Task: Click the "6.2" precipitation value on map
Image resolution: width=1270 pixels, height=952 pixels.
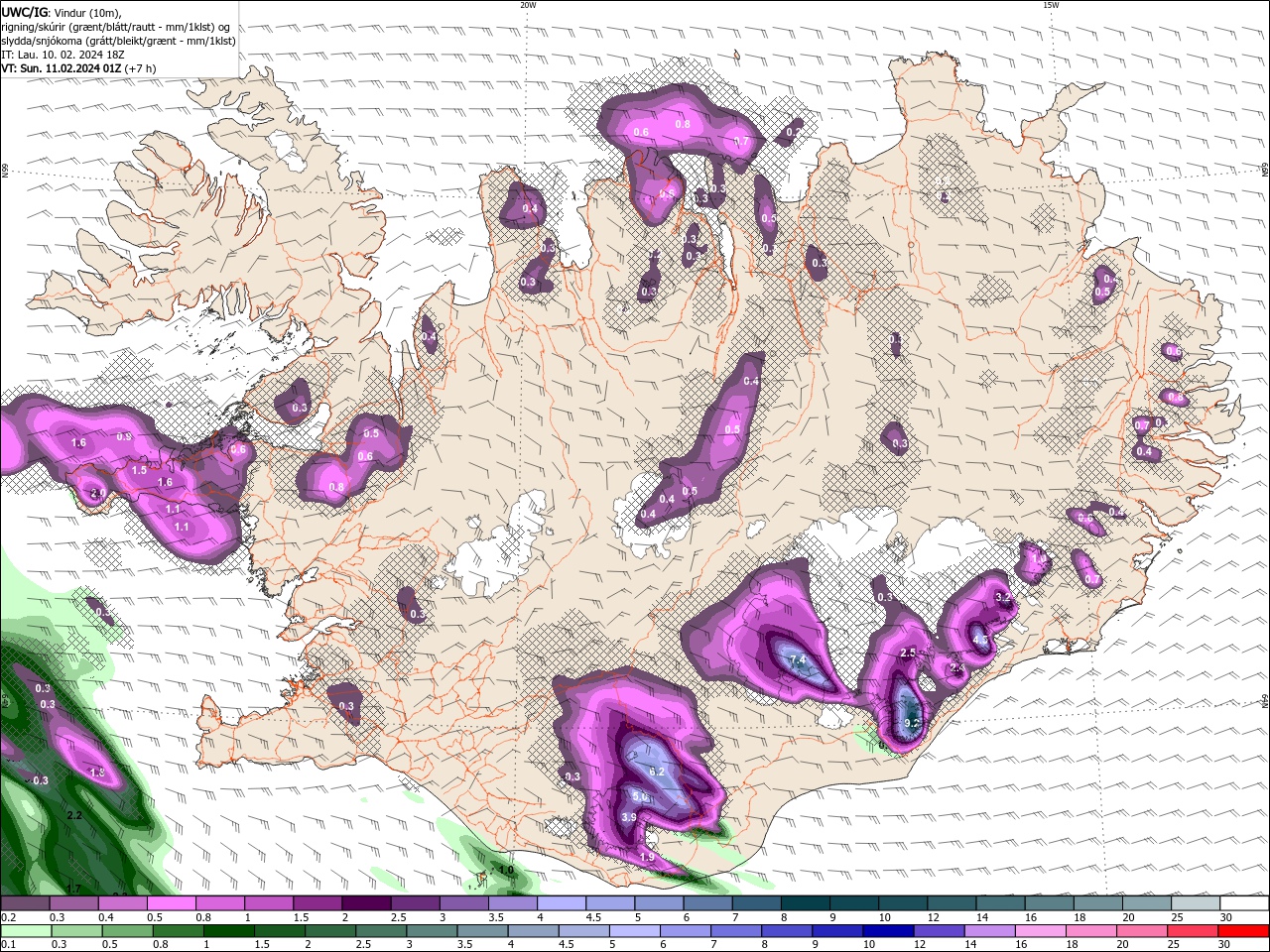Action: coord(656,771)
